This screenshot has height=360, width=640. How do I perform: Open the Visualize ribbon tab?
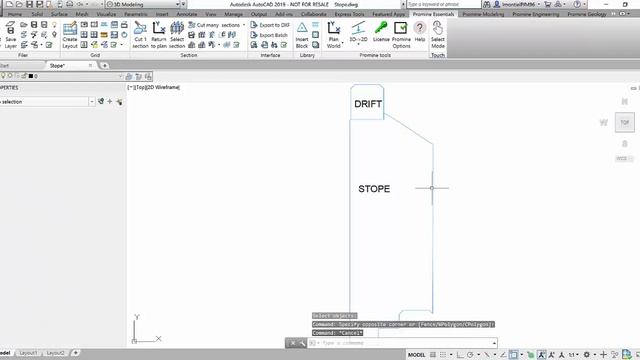(x=106, y=14)
